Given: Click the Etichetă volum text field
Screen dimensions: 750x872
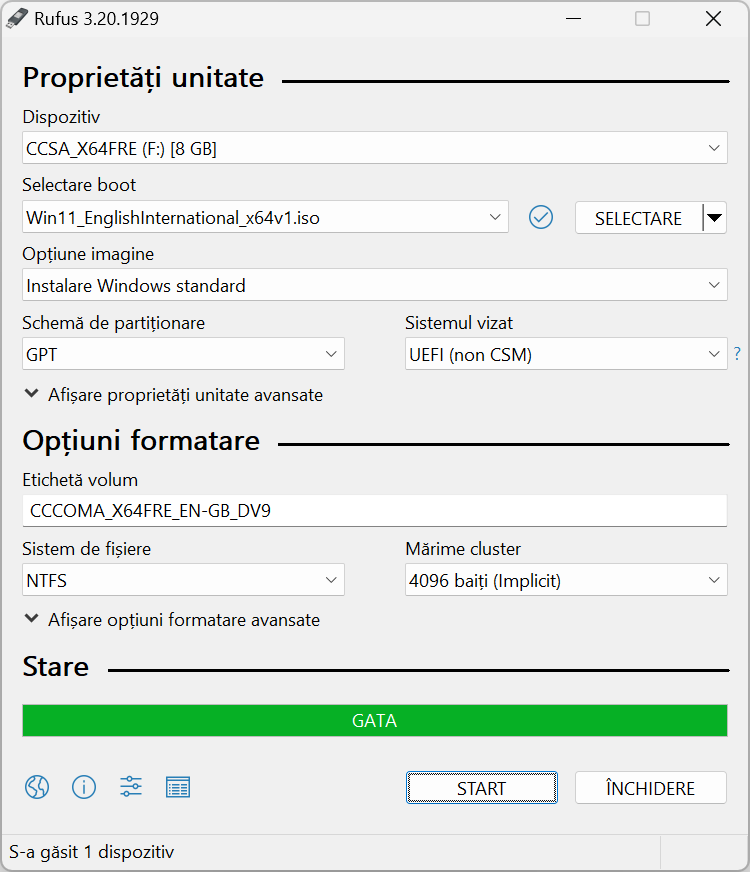Looking at the screenshot, I should pos(375,511).
